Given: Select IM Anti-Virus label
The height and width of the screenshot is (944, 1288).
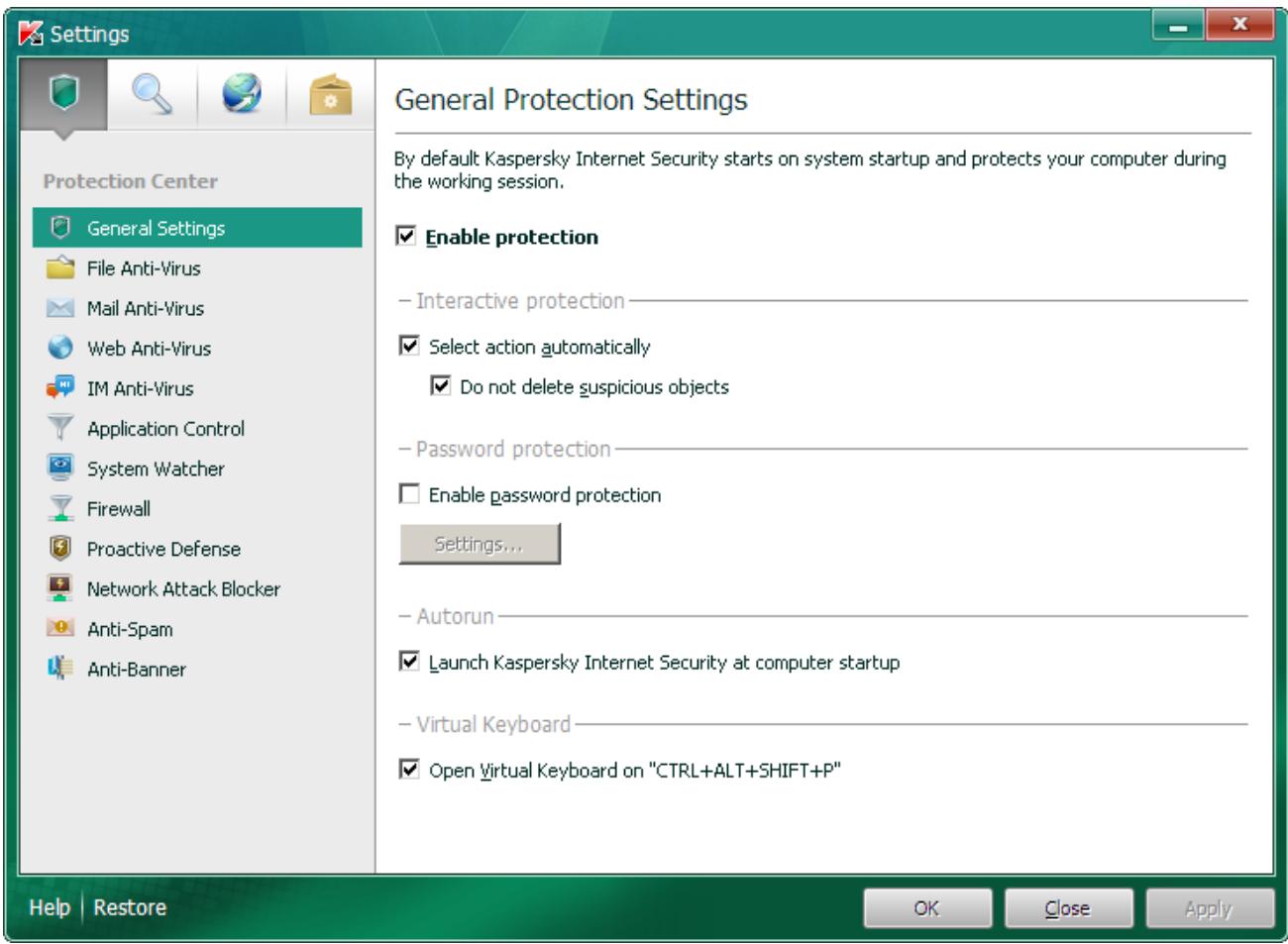Looking at the screenshot, I should [x=140, y=388].
